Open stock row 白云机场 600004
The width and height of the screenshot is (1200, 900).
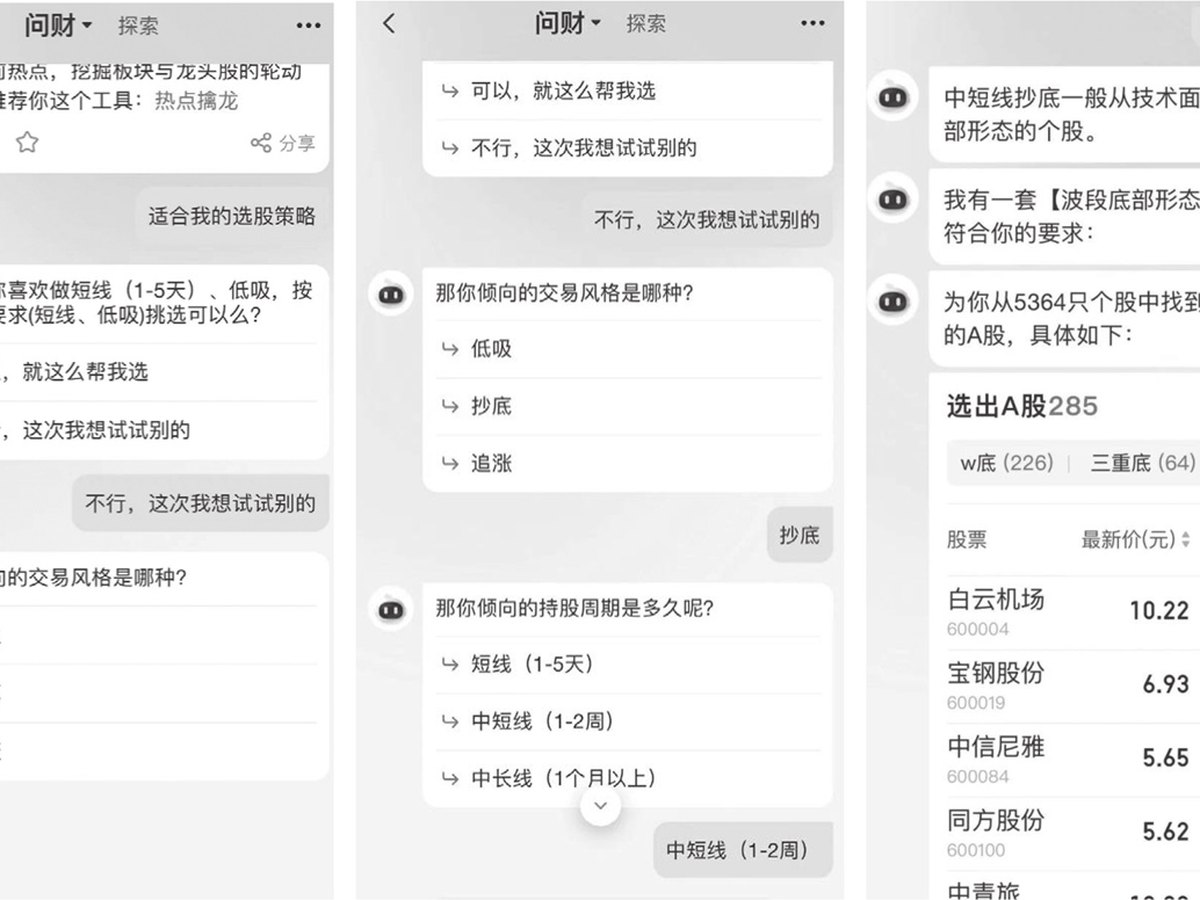tap(1072, 612)
